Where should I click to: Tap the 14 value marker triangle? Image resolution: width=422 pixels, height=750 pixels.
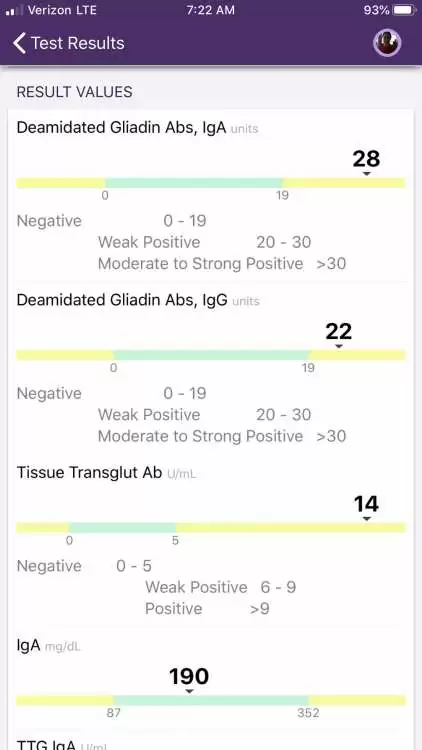[366, 518]
